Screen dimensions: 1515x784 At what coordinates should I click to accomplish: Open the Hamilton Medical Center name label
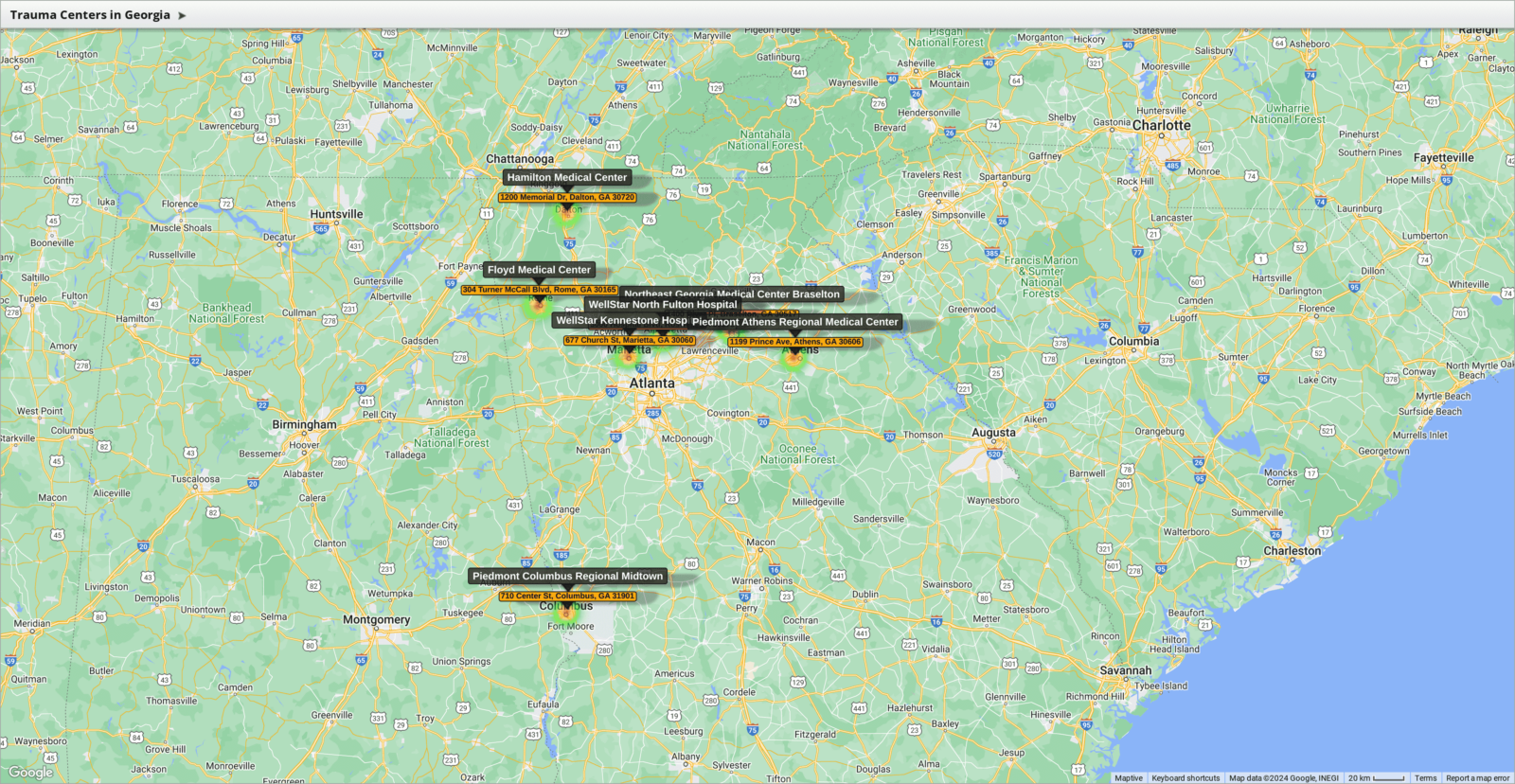(566, 177)
